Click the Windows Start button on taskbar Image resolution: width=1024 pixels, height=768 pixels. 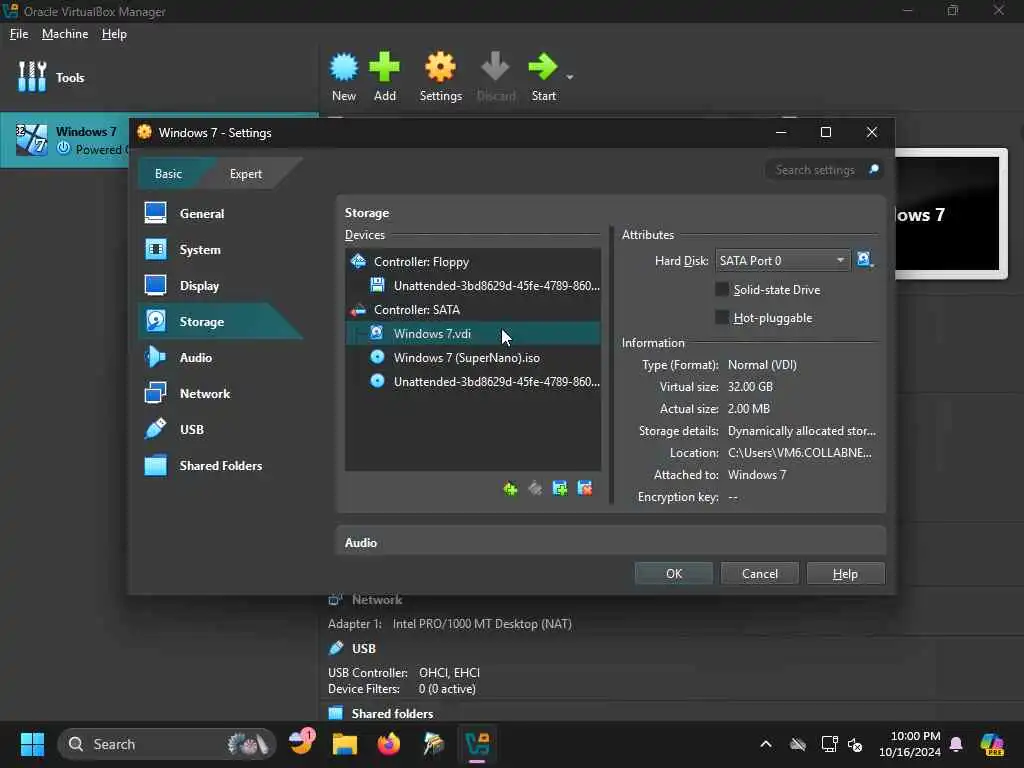(x=32, y=744)
